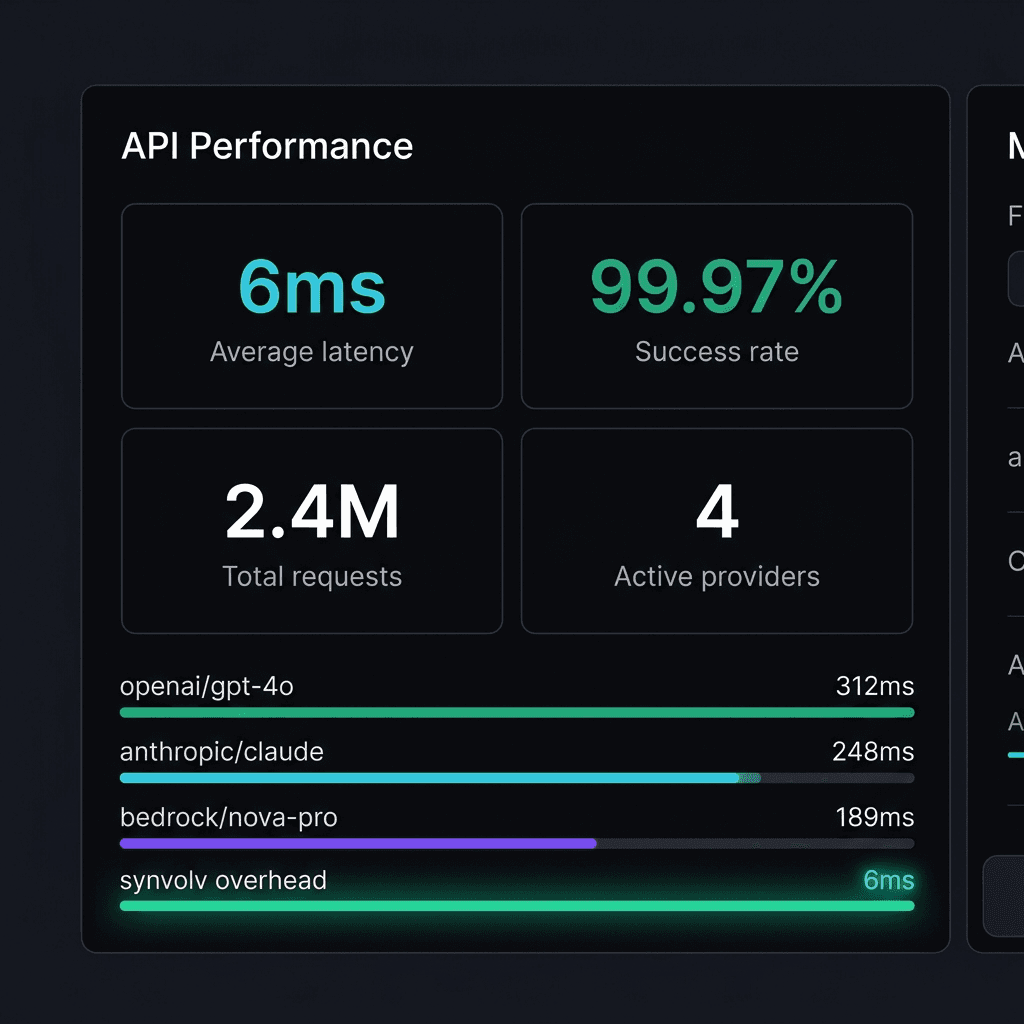Click the API Performance heading
The width and height of the screenshot is (1024, 1024).
267,146
